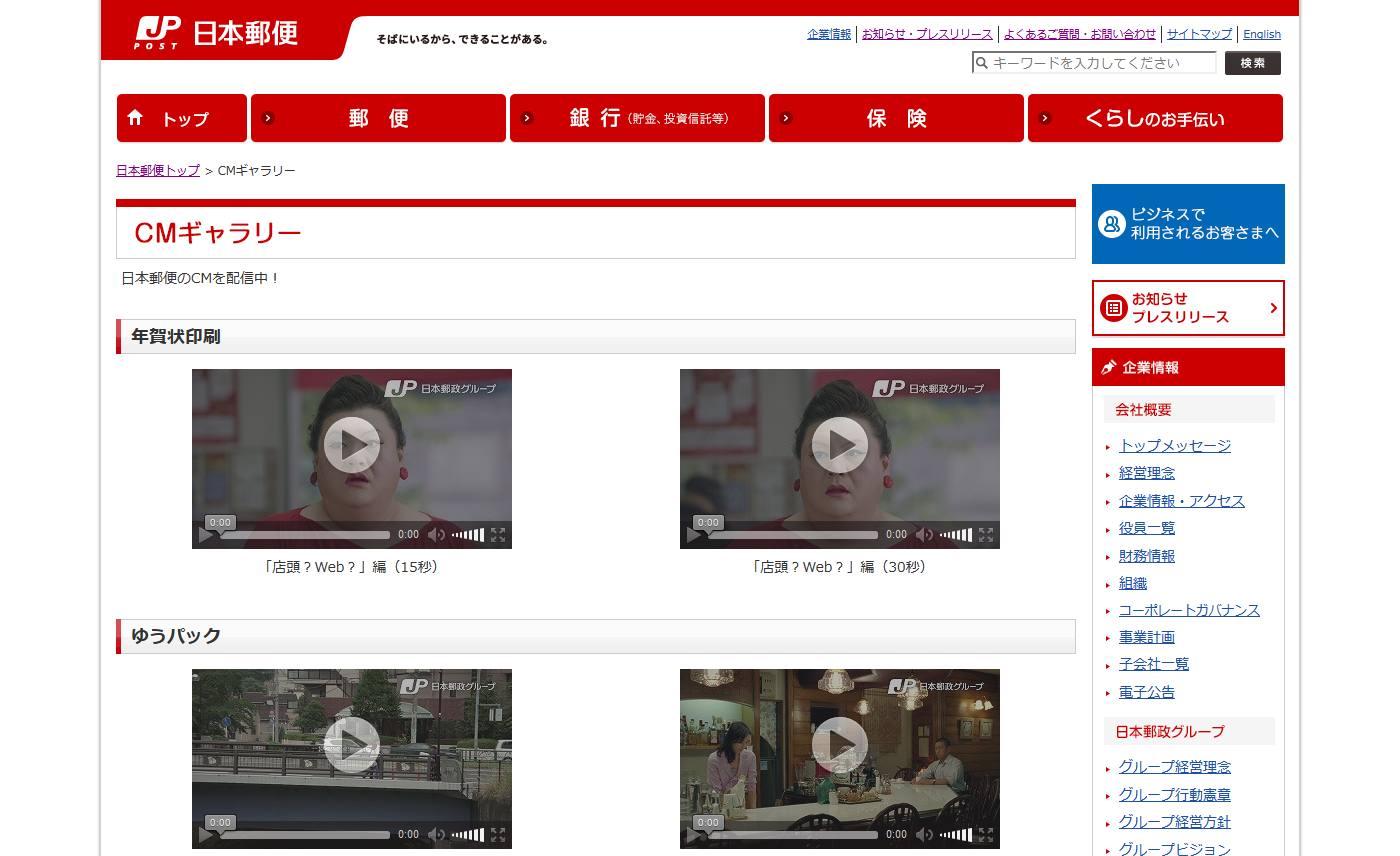1400x856 pixels.
Task: Click small play control on 30秒 video
Action: point(694,535)
